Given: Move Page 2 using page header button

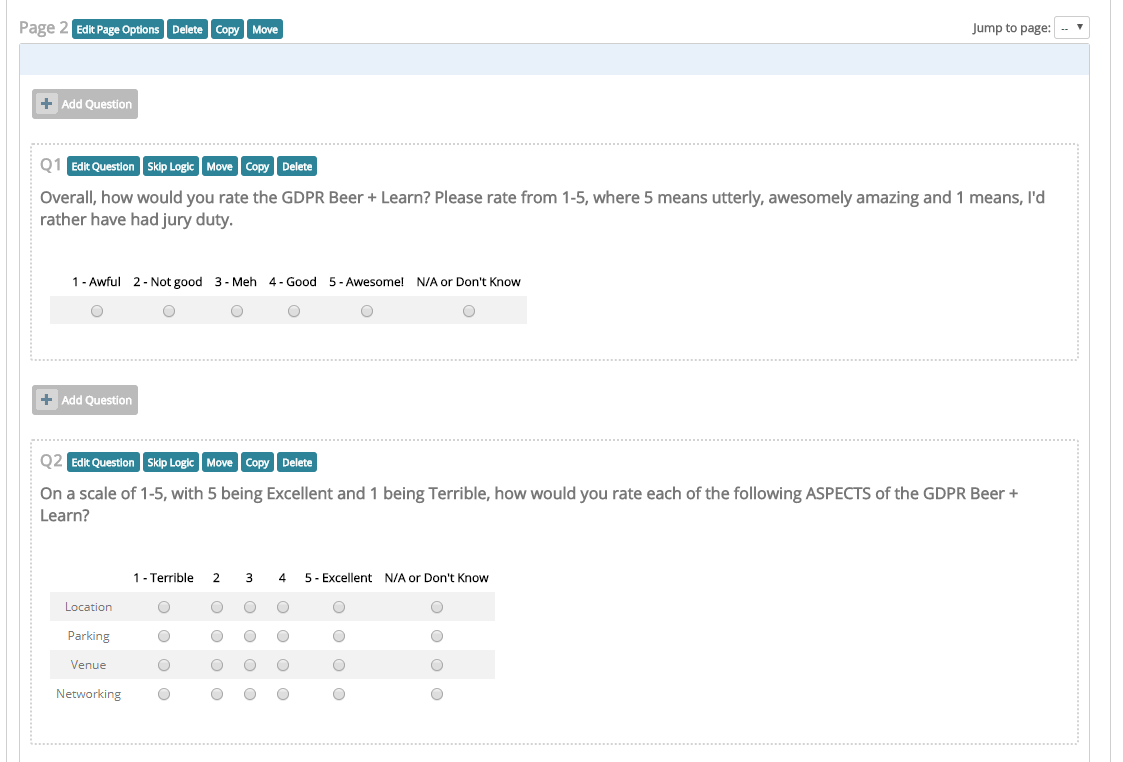Looking at the screenshot, I should pyautogui.click(x=265, y=30).
